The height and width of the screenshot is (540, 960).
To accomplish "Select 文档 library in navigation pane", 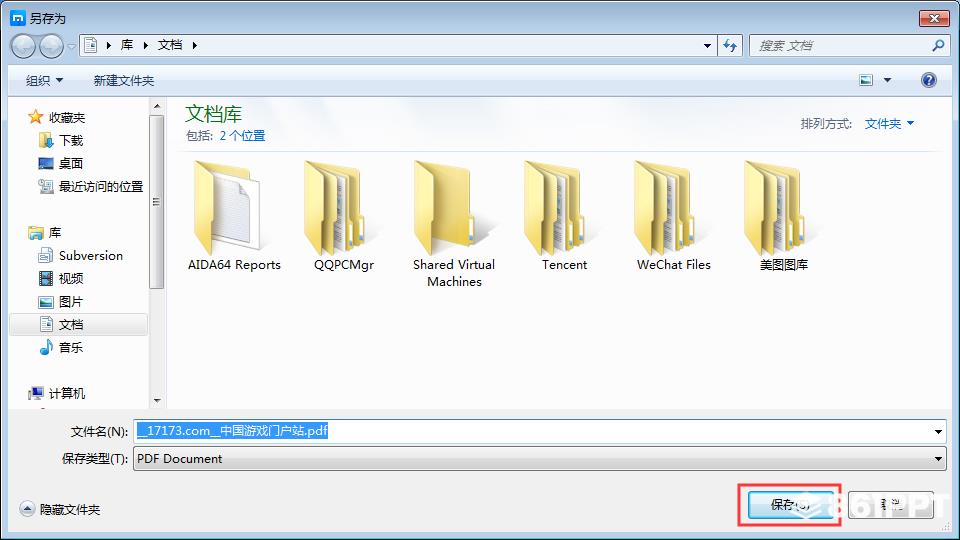I will click(78, 324).
